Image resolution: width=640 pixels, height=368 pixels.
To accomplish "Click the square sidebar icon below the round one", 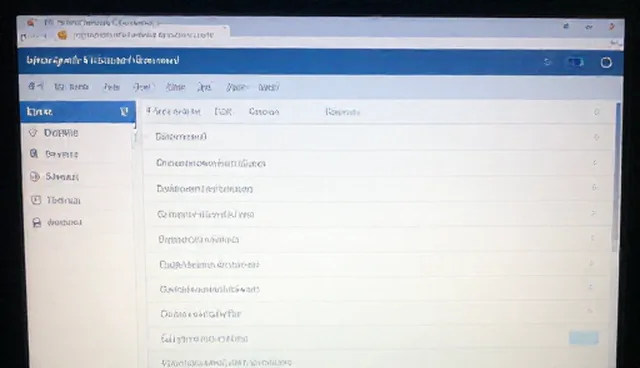I will pos(36,200).
